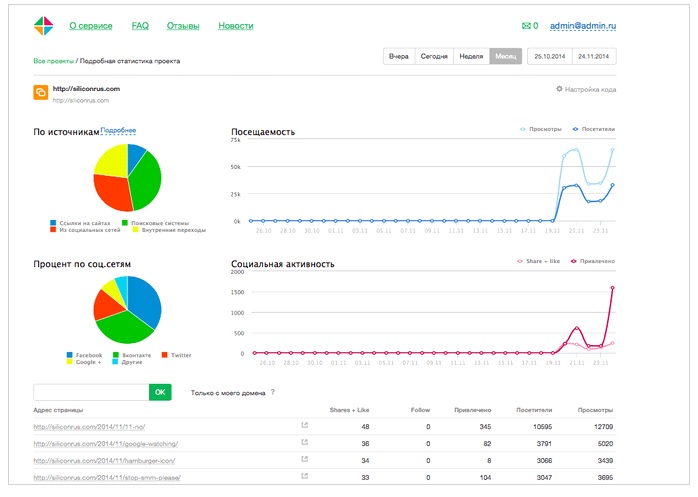698x497 pixels.
Task: Open external link icon for 11-no page
Action: point(304,426)
